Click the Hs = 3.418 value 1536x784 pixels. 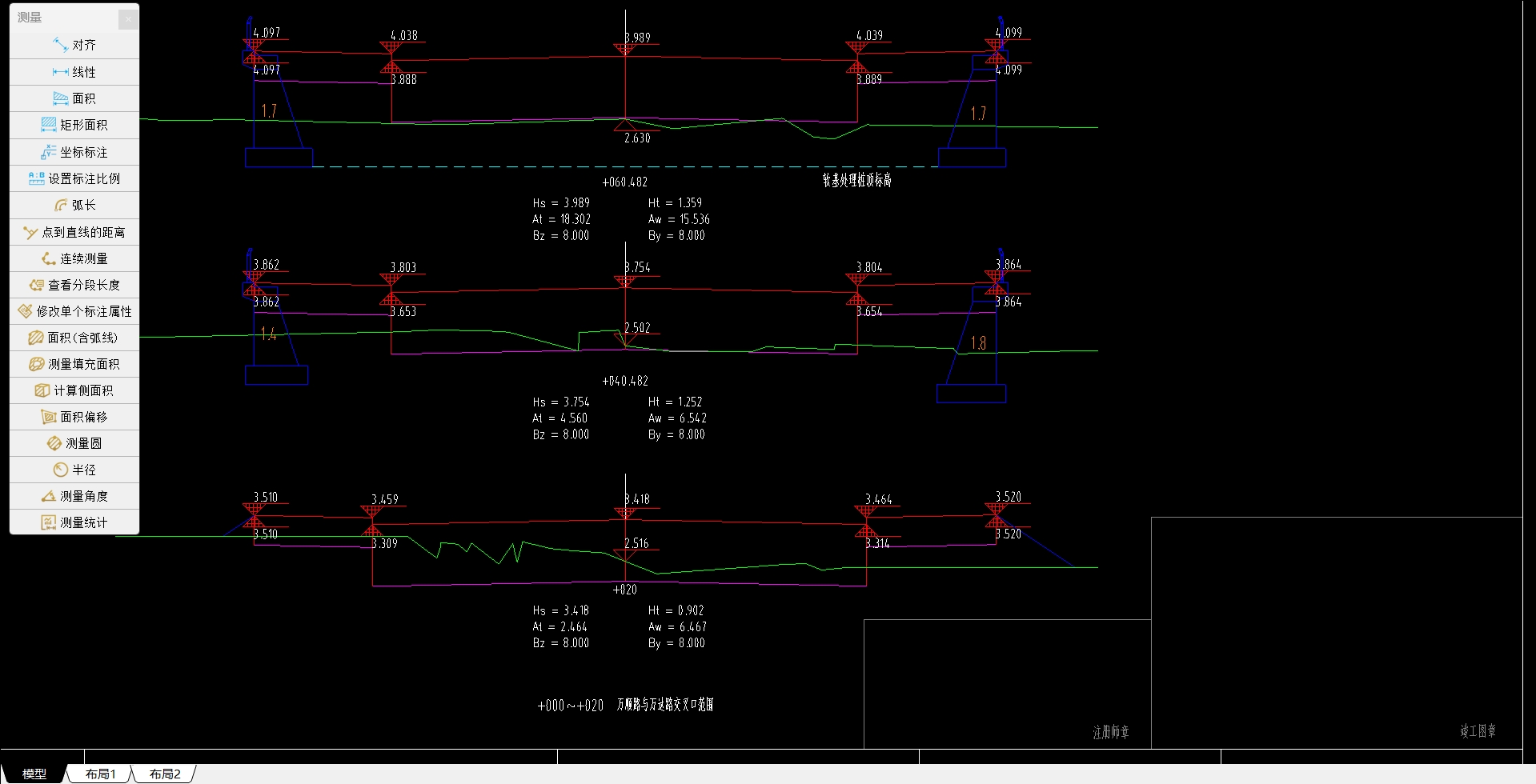[561, 610]
